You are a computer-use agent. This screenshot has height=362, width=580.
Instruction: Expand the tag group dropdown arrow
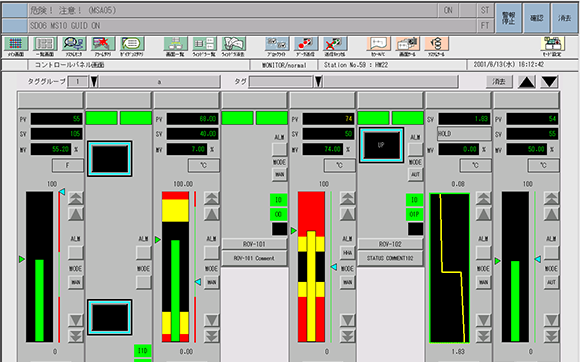point(94,81)
